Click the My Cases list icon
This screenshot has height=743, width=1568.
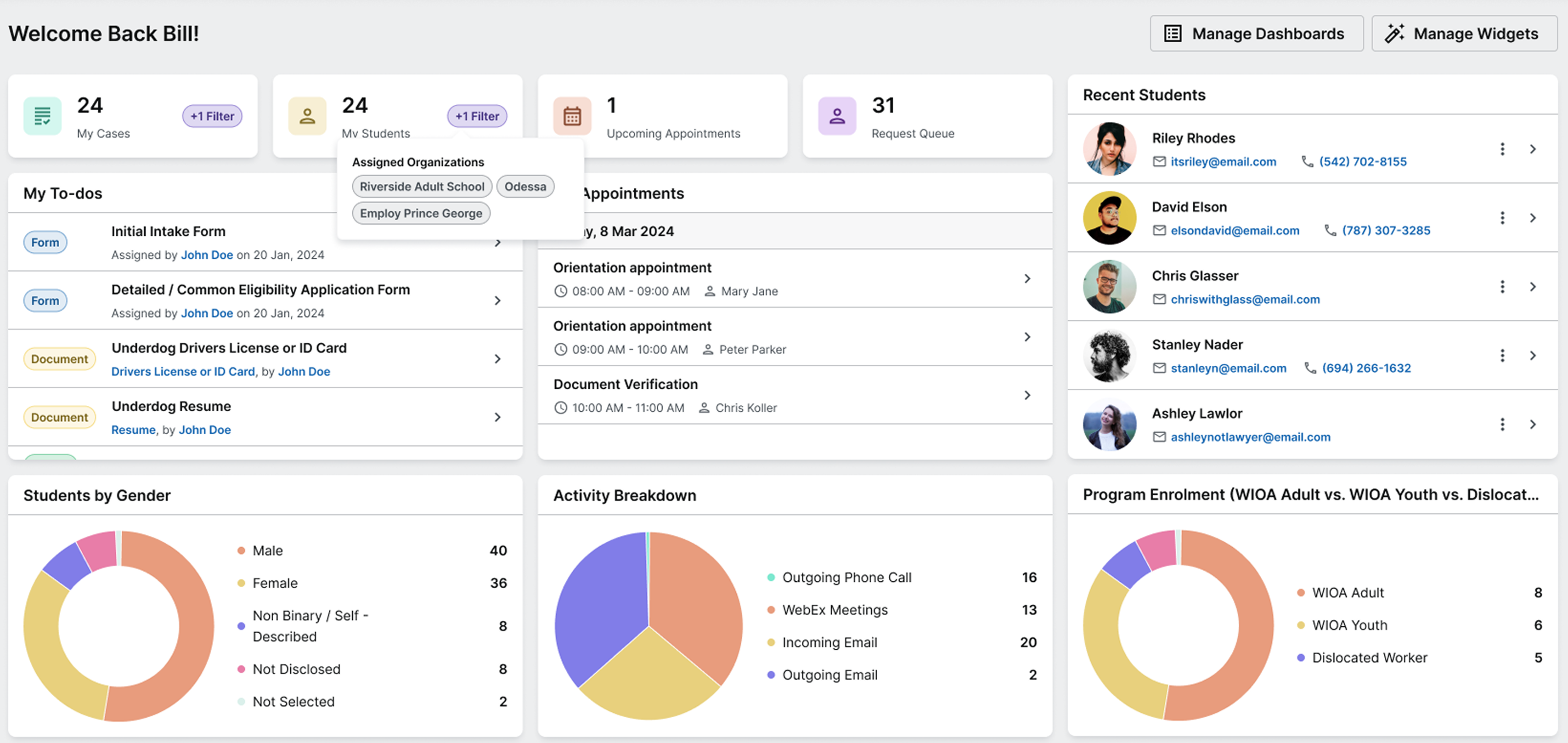[42, 116]
